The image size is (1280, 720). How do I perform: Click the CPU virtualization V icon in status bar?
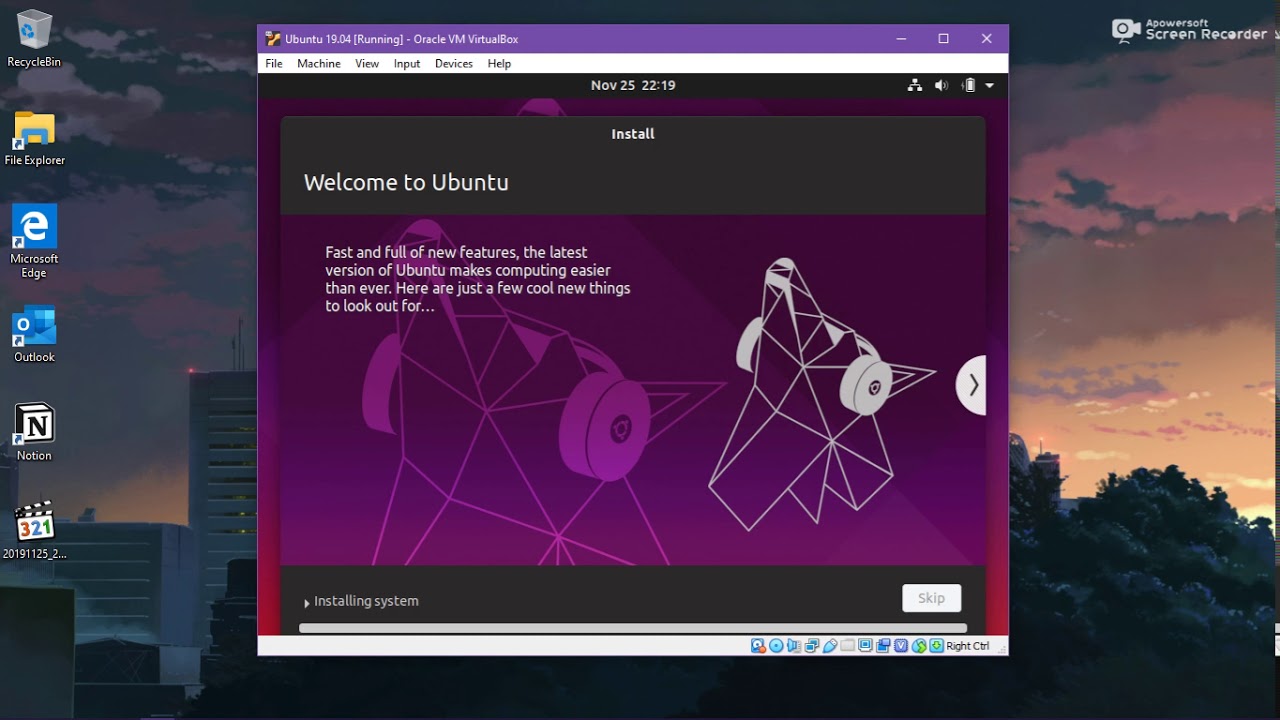[901, 646]
